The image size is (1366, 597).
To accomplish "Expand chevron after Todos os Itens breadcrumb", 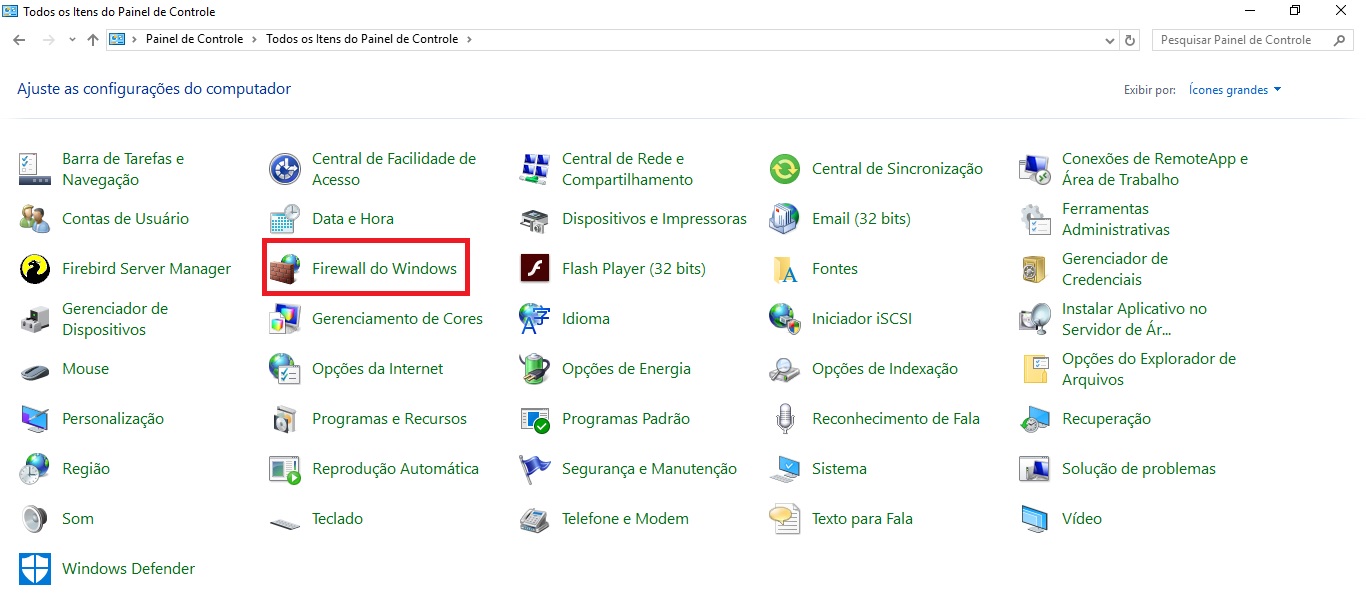I will click(x=469, y=39).
